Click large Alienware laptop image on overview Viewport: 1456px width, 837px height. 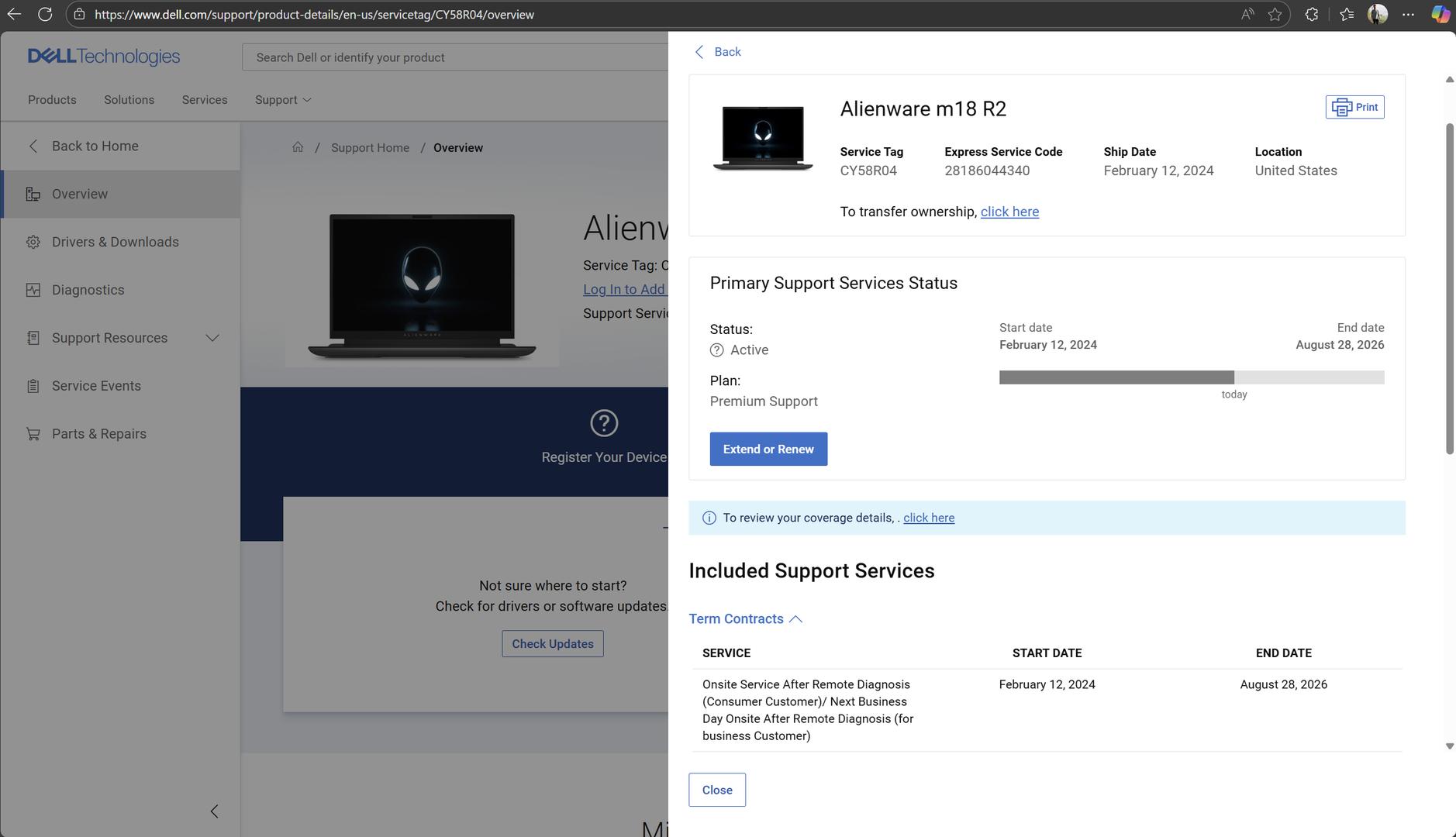tap(422, 287)
